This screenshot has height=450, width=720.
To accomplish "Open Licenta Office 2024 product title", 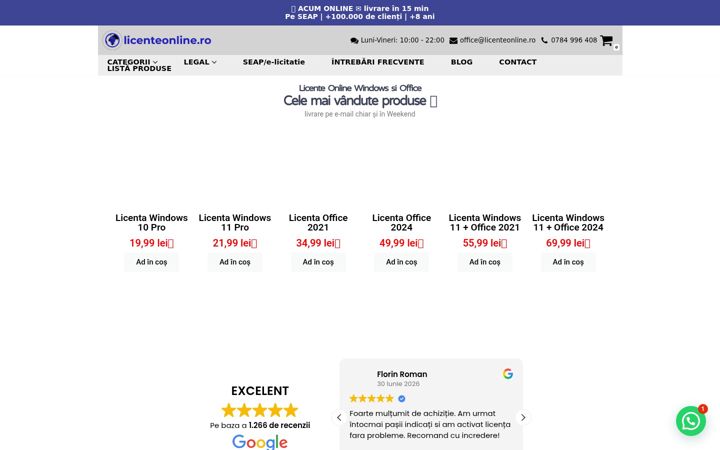I will [401, 222].
